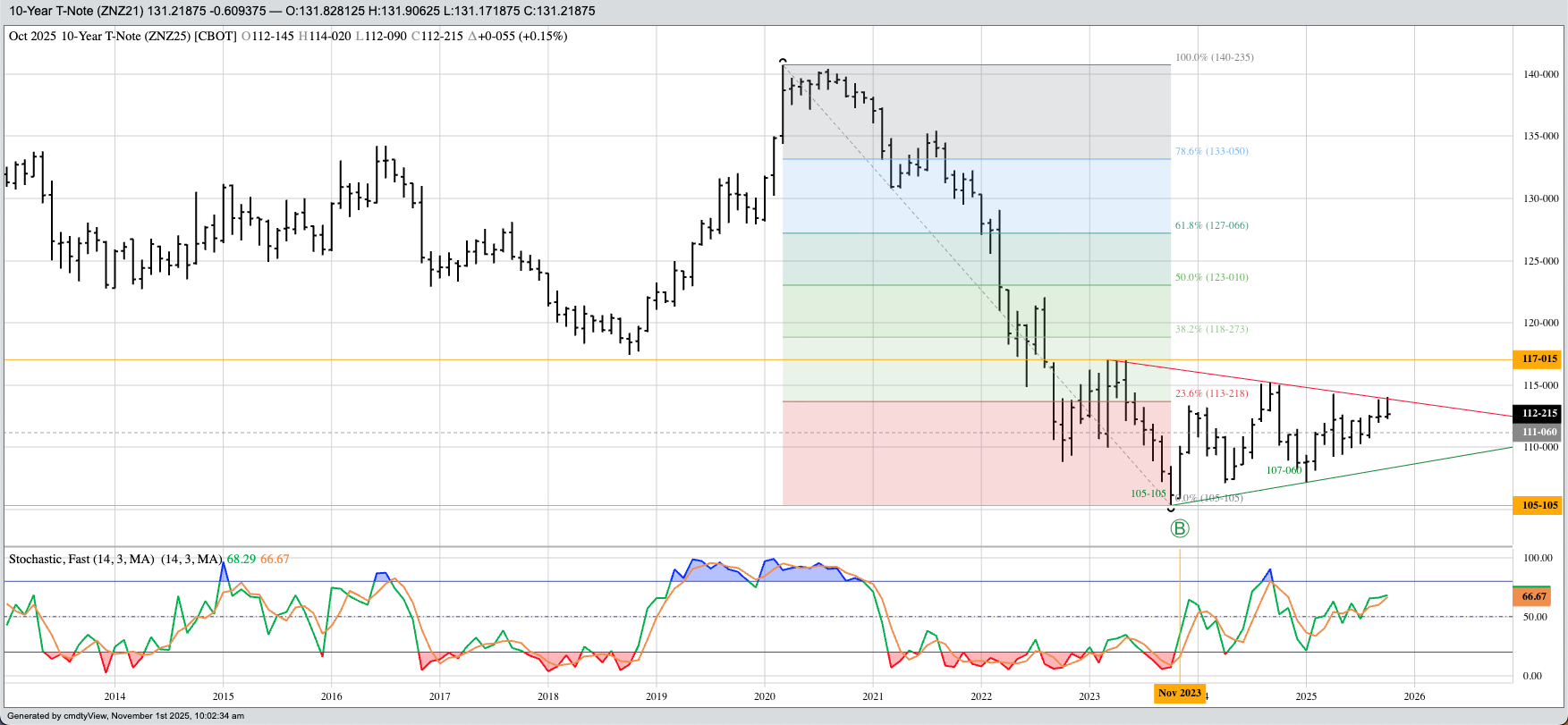Image resolution: width=1568 pixels, height=725 pixels.
Task: Click the 2020 label on time axis
Action: [764, 696]
